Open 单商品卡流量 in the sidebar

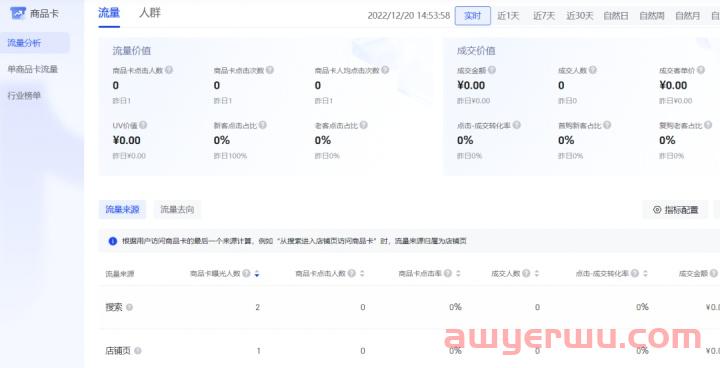pos(33,69)
